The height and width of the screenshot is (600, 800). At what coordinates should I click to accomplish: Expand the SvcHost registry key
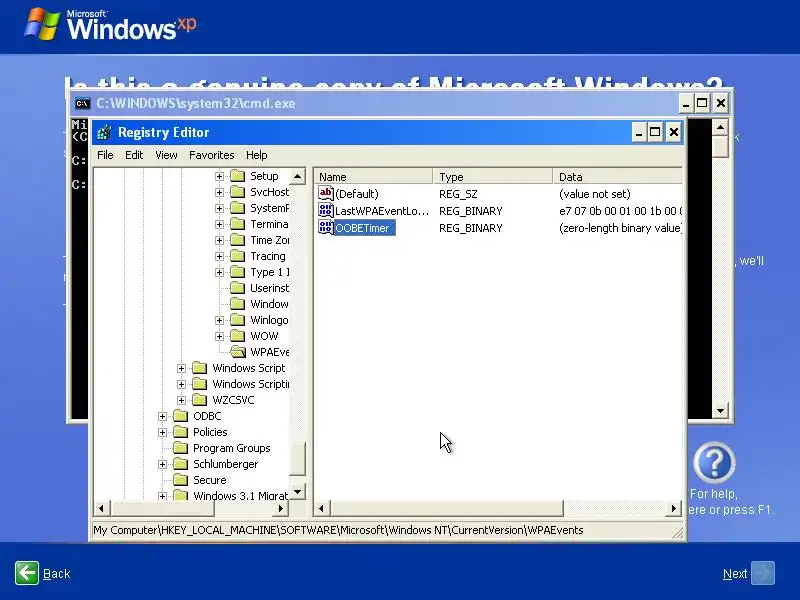219,192
